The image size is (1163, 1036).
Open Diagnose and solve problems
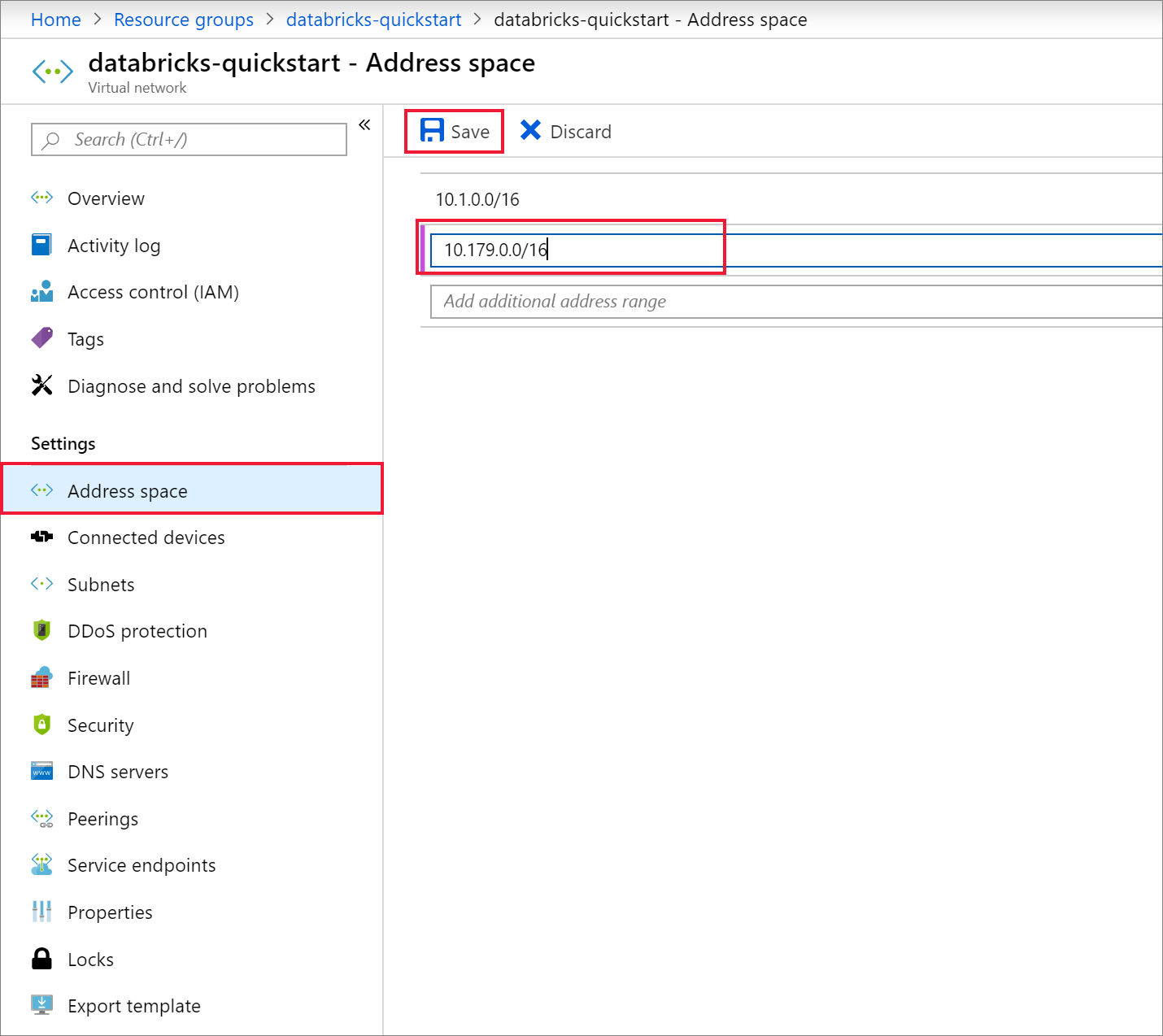pyautogui.click(x=41, y=385)
